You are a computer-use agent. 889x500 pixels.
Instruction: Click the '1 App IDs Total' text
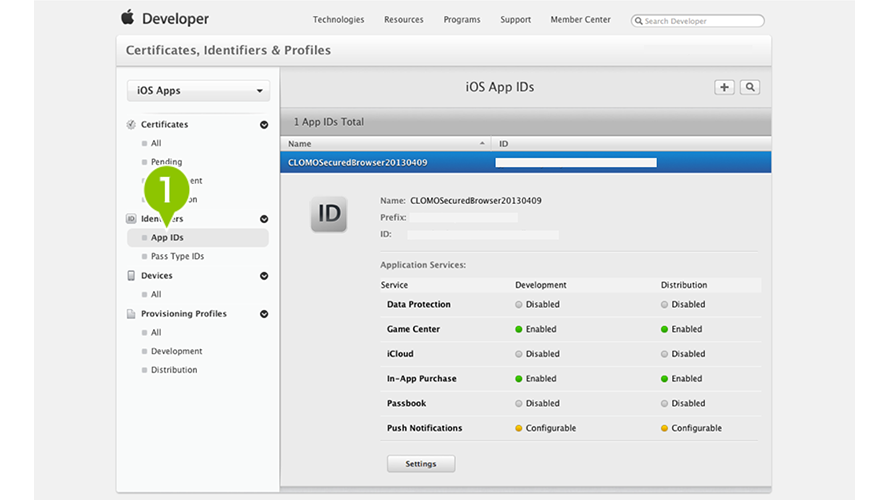[329, 122]
